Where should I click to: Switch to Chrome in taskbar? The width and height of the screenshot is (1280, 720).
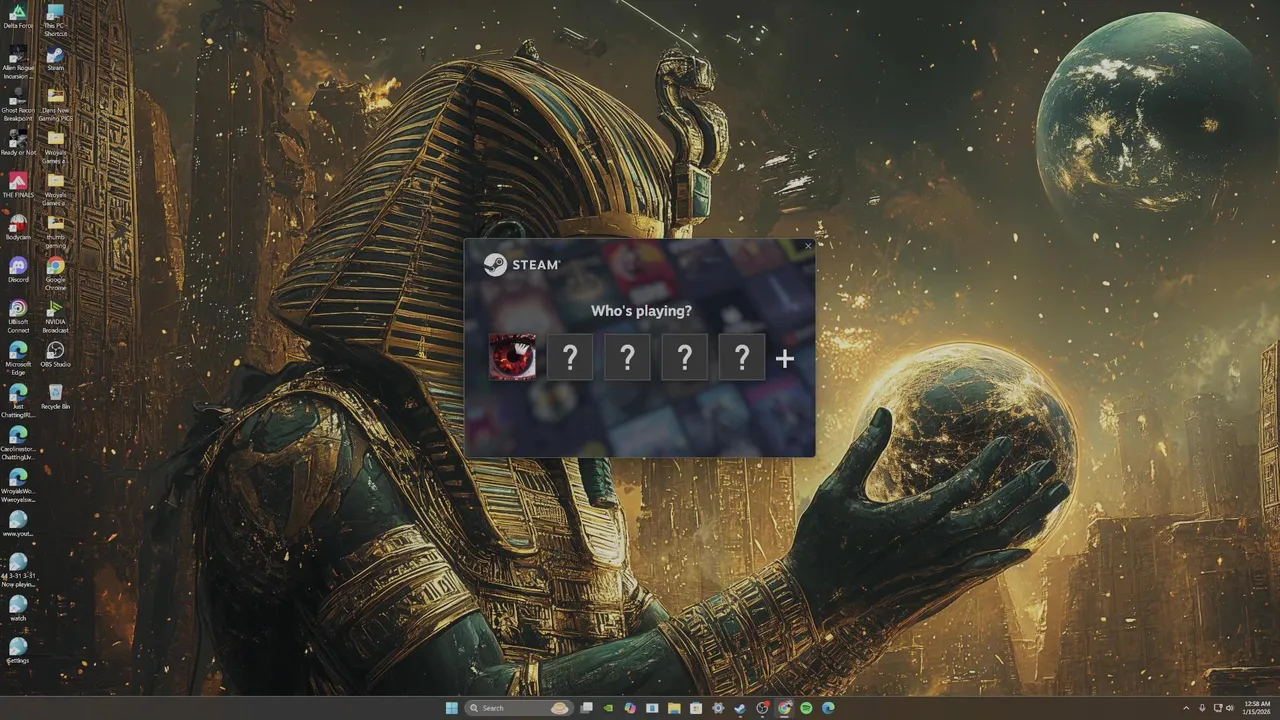(784, 708)
